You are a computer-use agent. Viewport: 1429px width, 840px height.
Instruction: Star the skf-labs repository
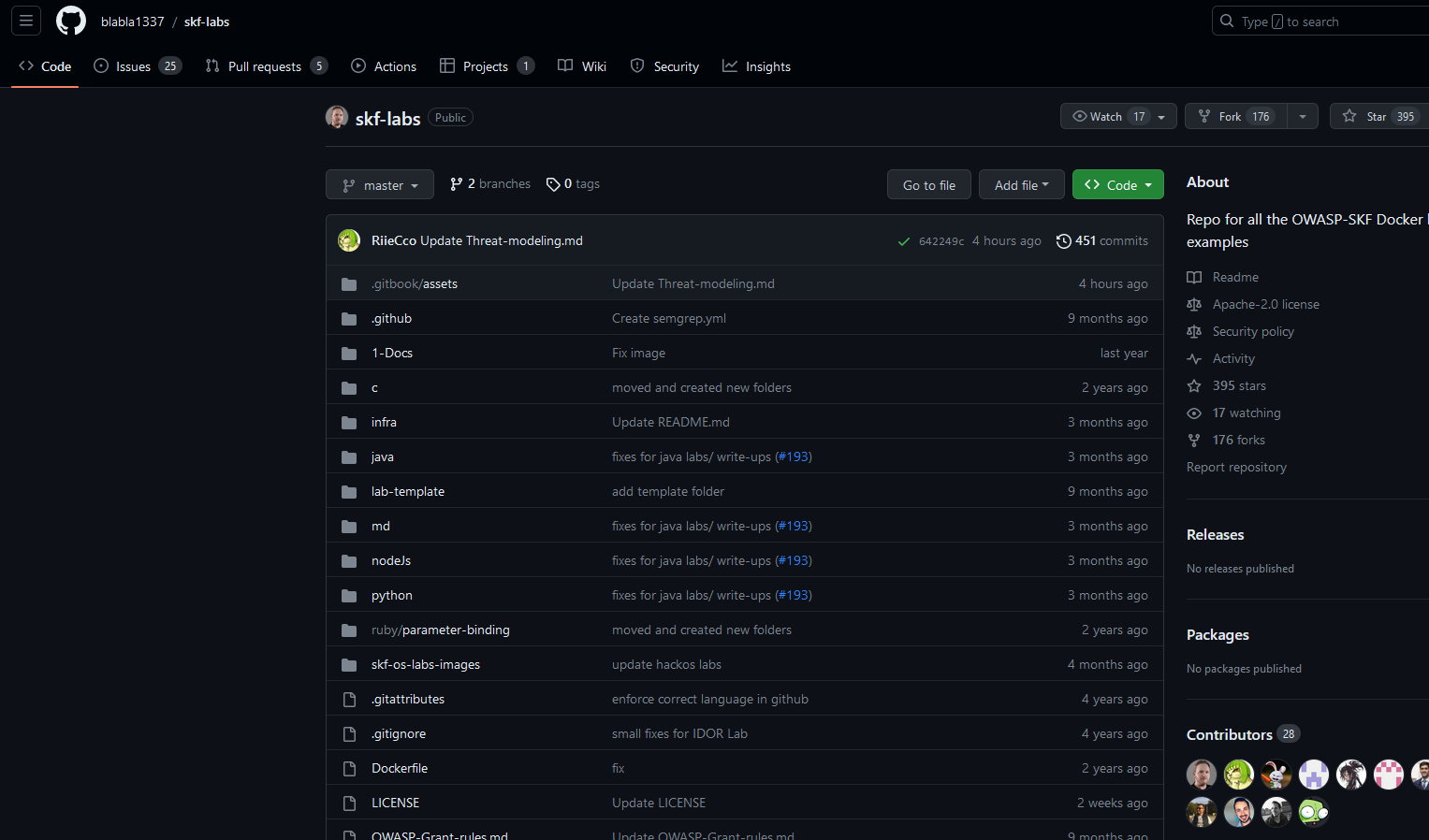pyautogui.click(x=1379, y=116)
